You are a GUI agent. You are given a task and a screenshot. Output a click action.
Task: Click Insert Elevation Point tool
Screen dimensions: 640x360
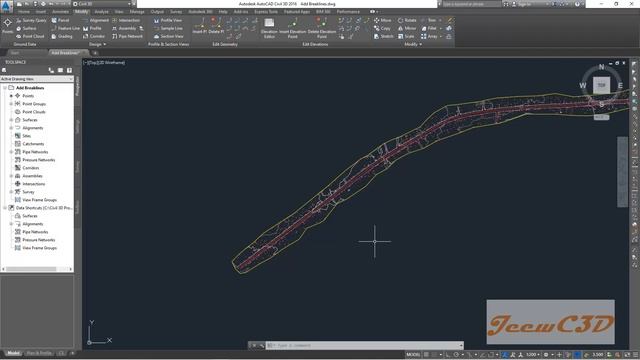292,28
